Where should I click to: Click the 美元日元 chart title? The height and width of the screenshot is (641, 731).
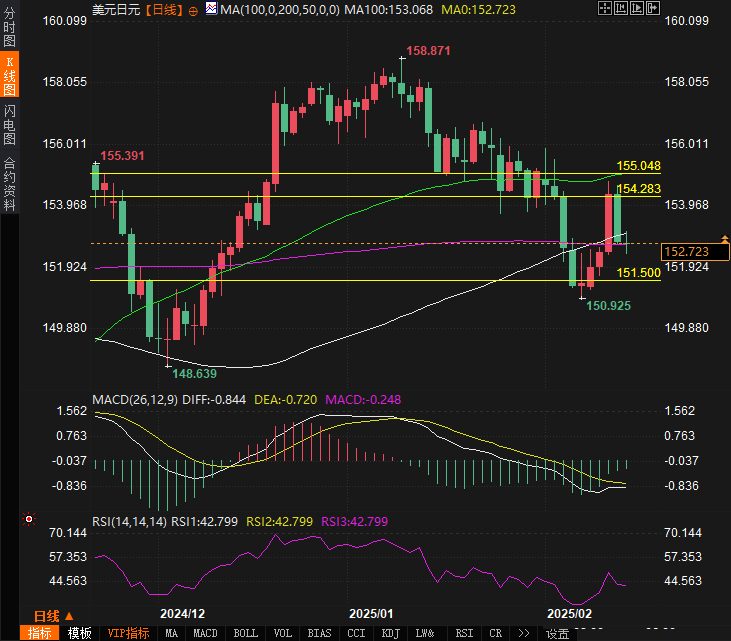pyautogui.click(x=116, y=10)
